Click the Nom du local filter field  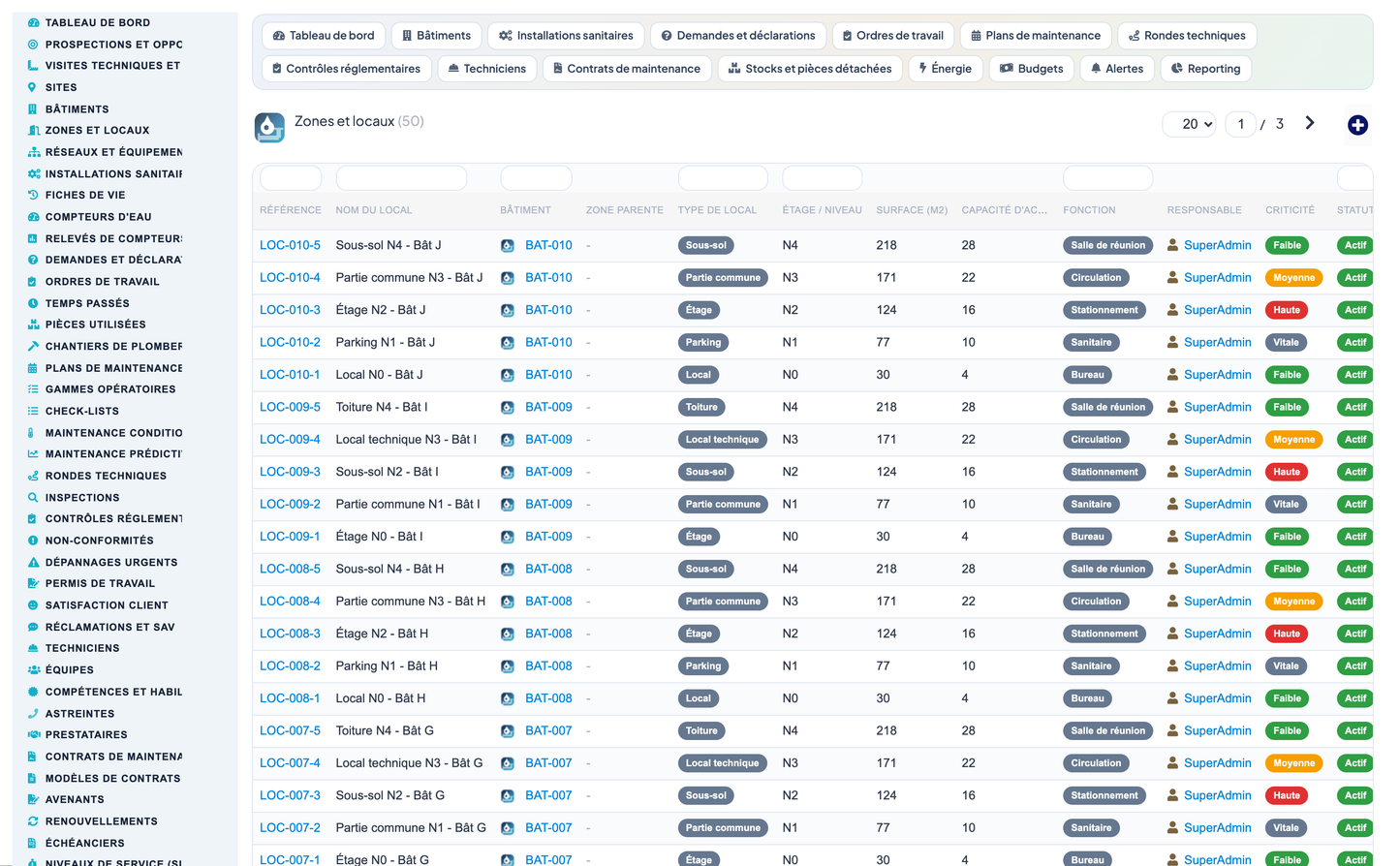(401, 178)
